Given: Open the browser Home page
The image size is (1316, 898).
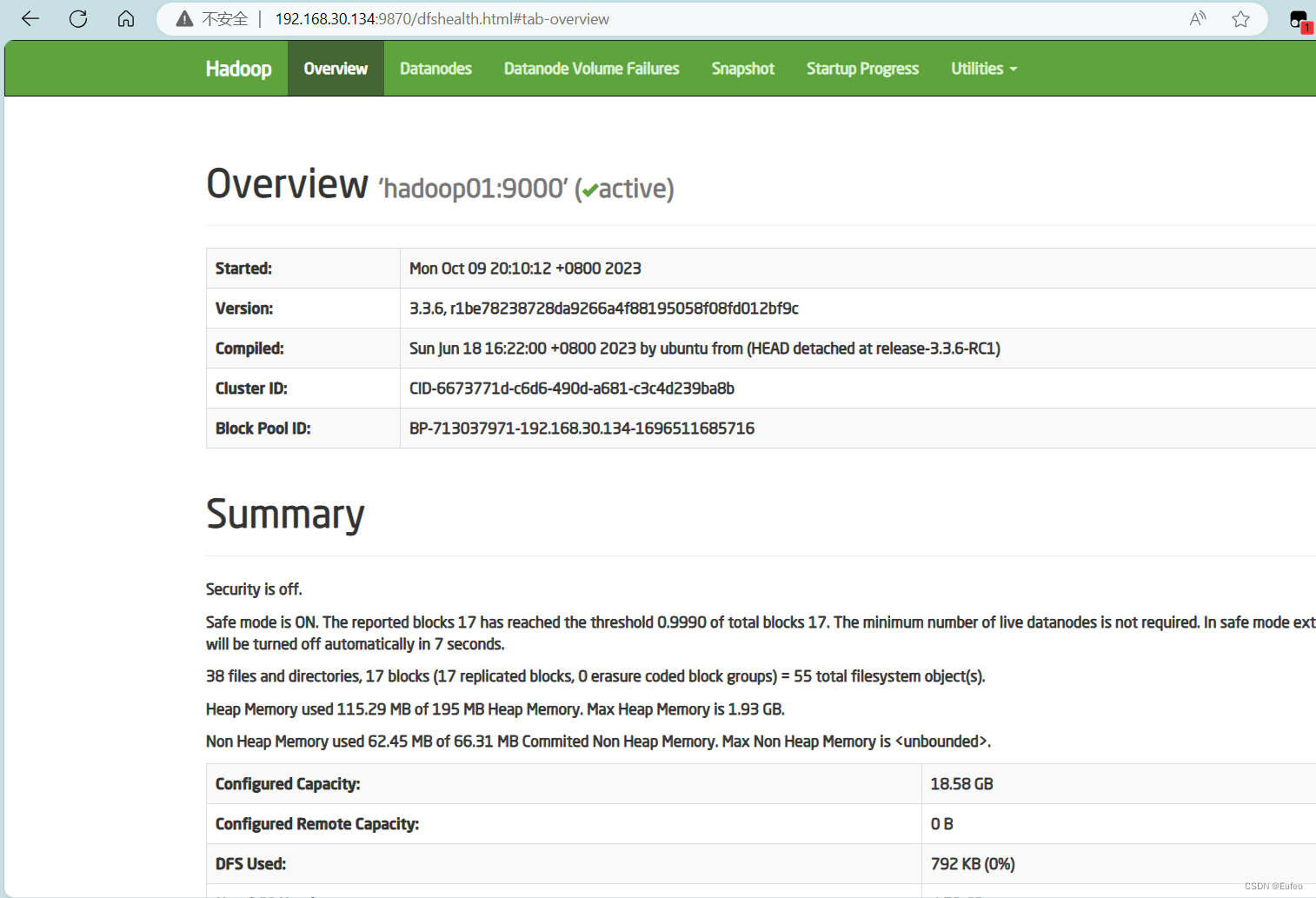Looking at the screenshot, I should point(125,18).
